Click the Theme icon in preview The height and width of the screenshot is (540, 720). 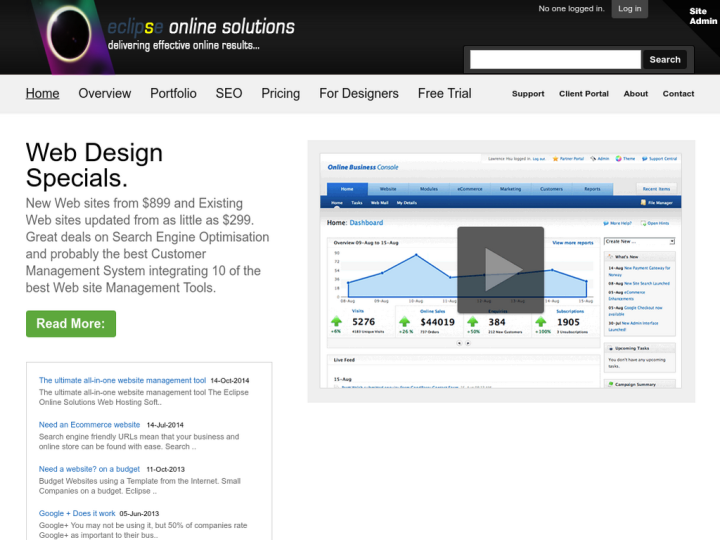pos(619,158)
